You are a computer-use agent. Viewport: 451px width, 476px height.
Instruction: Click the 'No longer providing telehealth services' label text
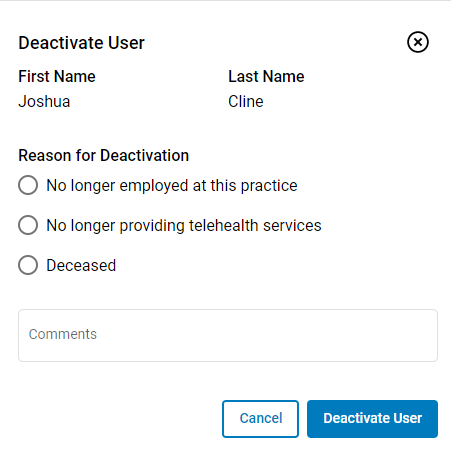click(x=184, y=225)
